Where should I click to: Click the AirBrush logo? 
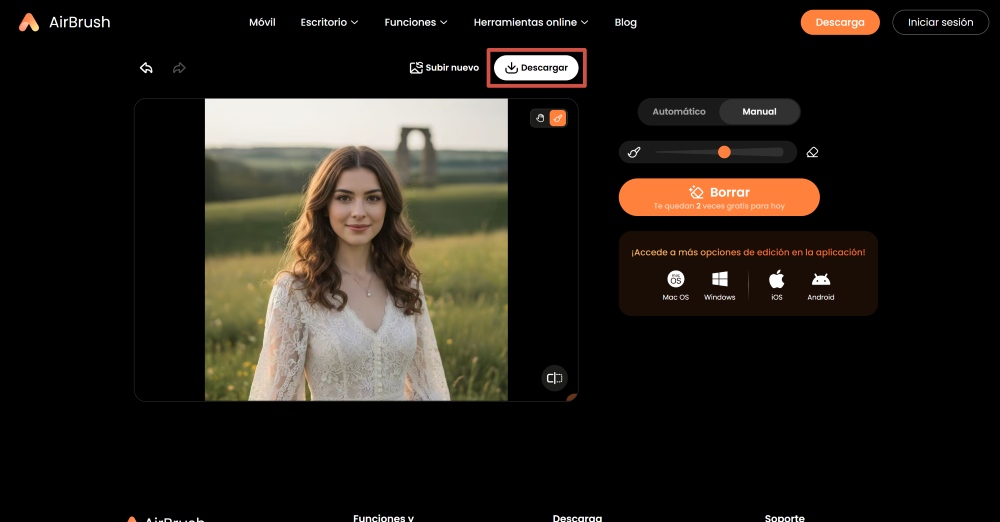64,22
